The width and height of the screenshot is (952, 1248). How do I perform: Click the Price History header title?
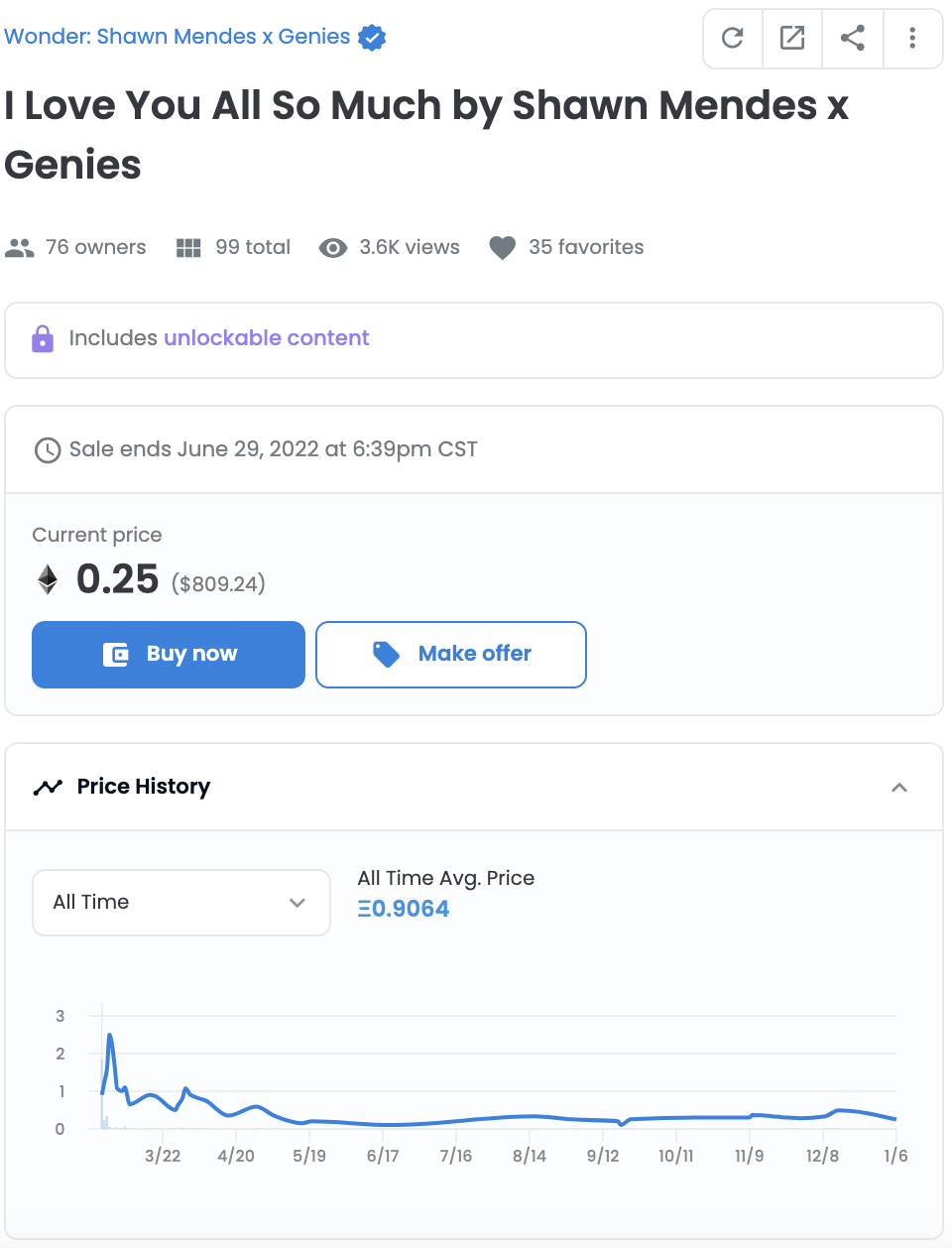coord(144,787)
